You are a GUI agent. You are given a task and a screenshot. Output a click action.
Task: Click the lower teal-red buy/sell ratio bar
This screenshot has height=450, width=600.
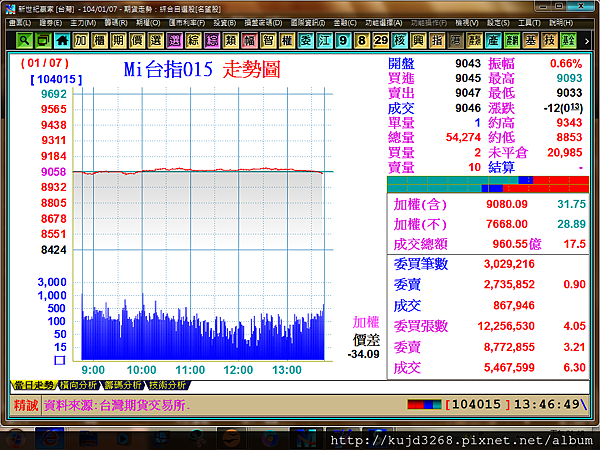click(488, 188)
